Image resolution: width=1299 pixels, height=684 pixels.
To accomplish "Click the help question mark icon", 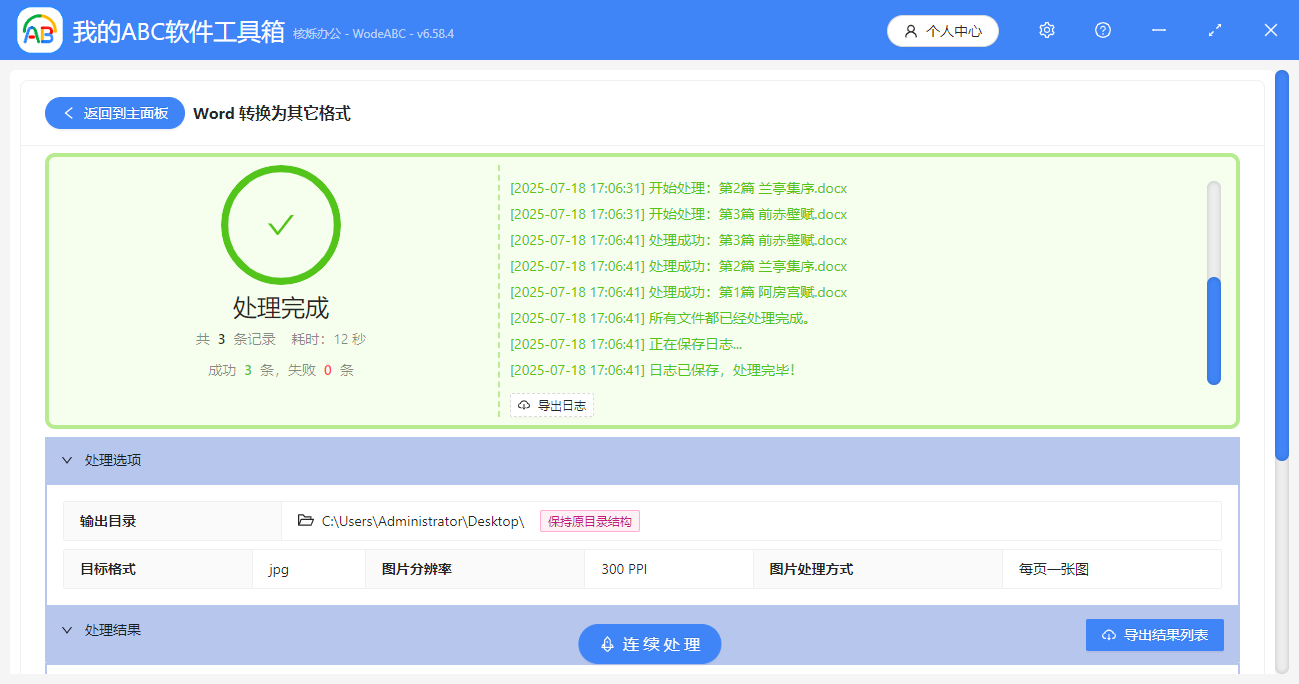I will pos(1102,30).
